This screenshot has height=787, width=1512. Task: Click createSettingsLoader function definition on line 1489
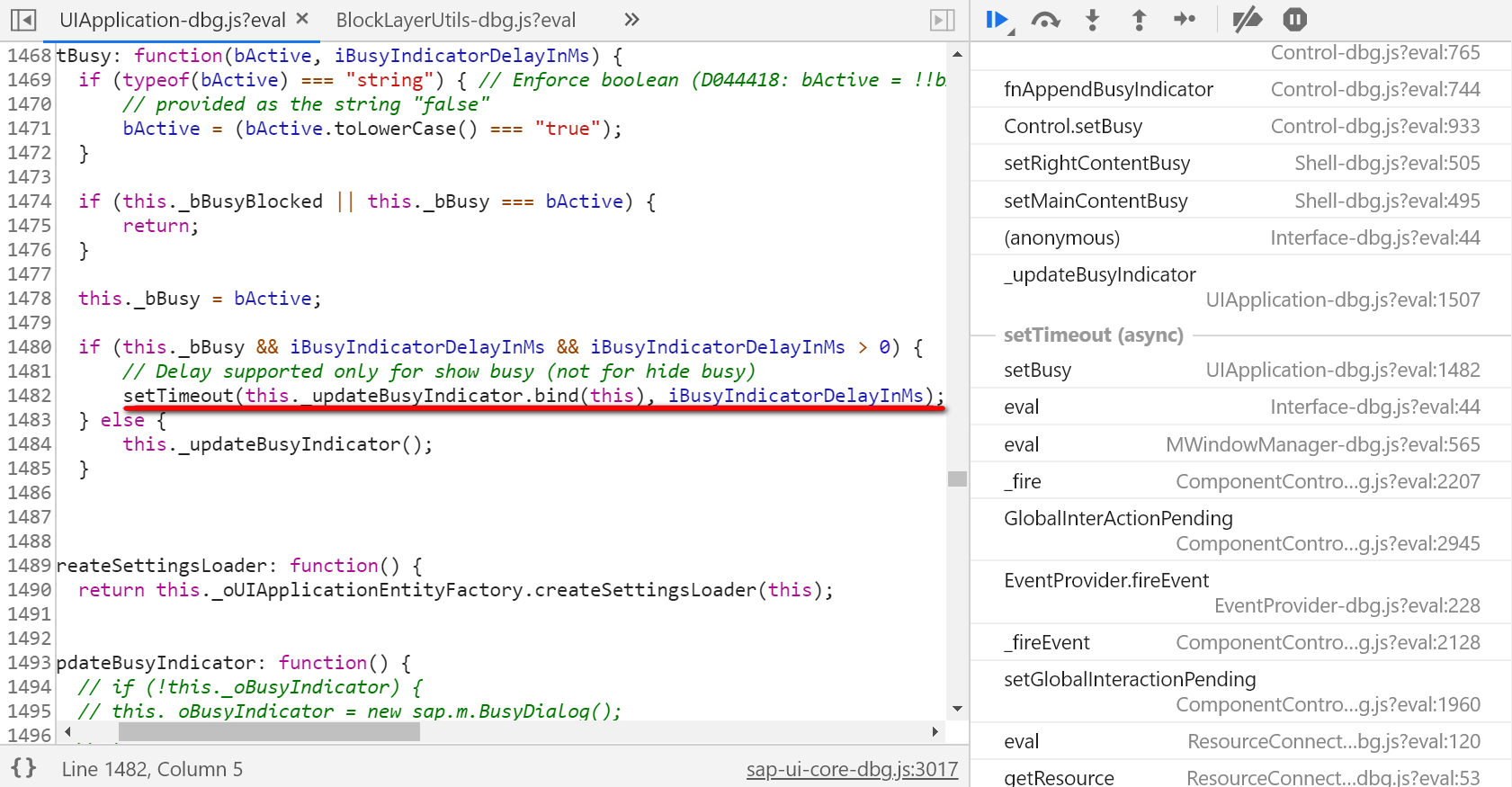point(239,566)
